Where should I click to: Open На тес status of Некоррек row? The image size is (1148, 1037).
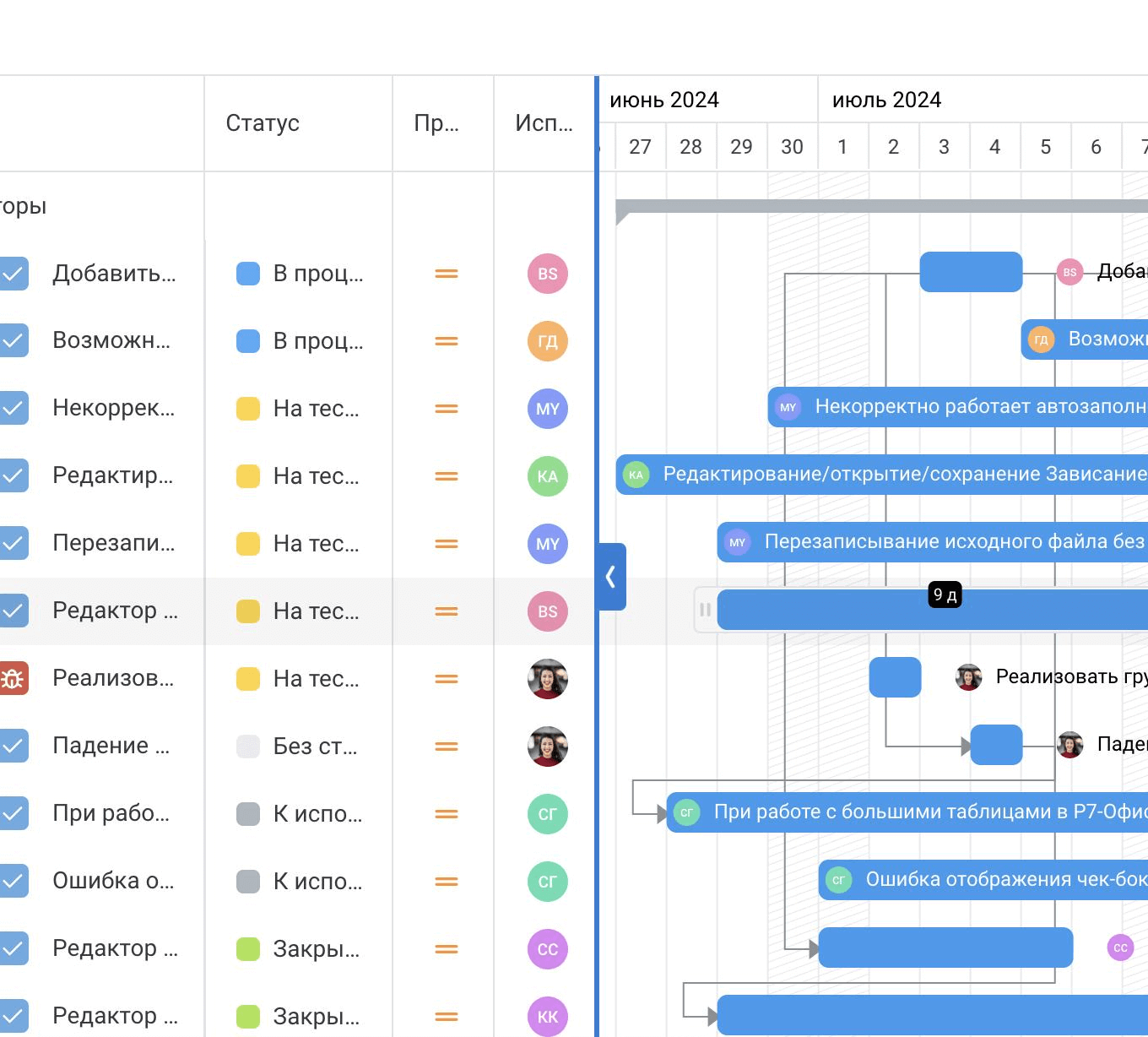[298, 409]
